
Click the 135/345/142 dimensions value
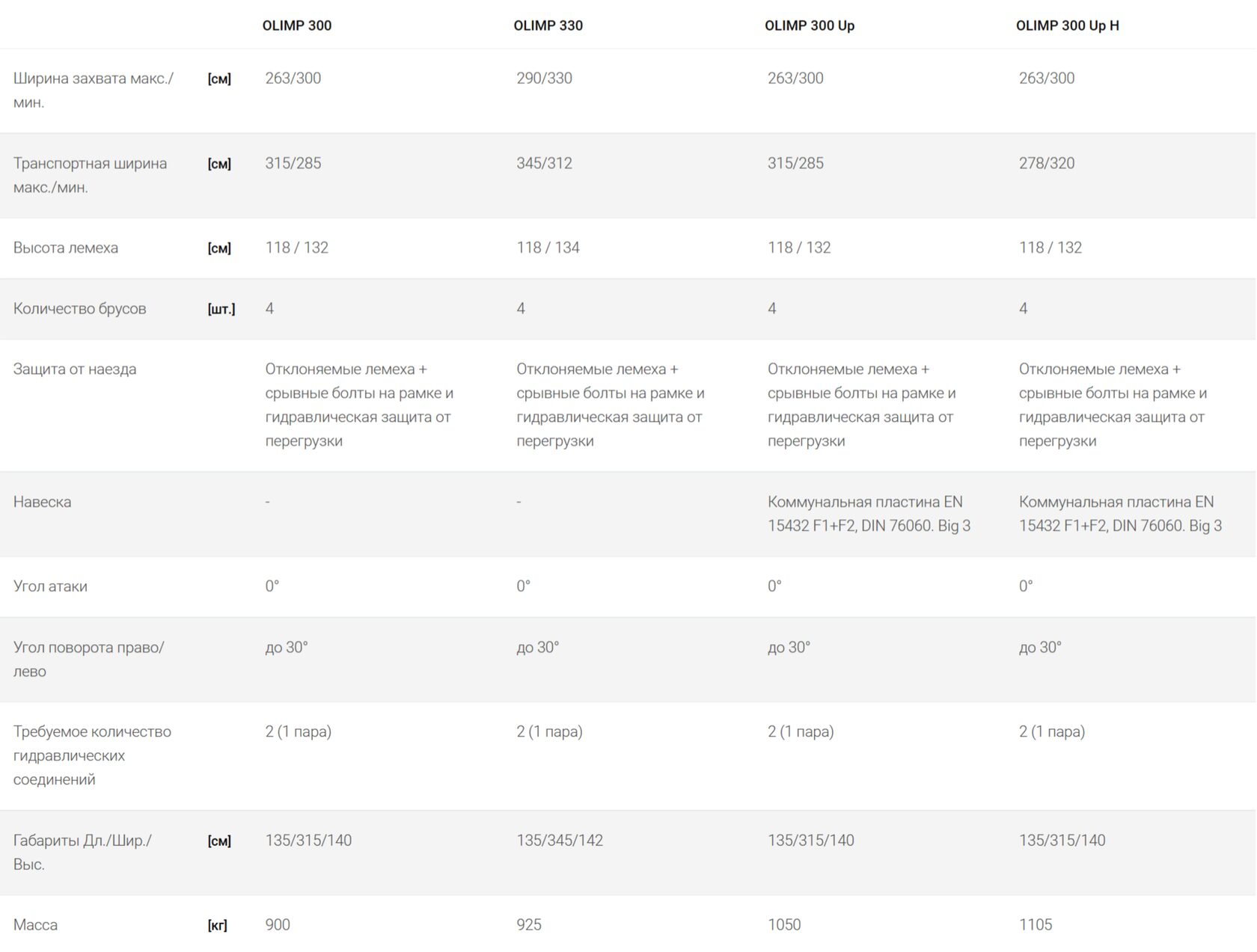point(560,841)
